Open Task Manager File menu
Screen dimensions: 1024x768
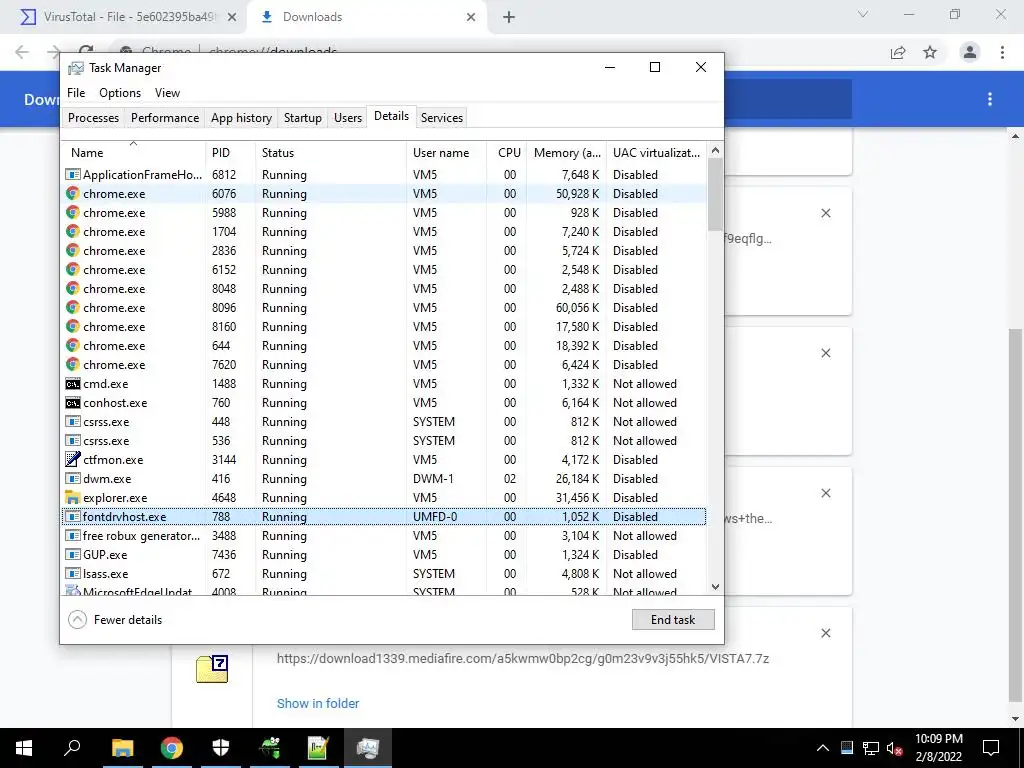pos(76,93)
